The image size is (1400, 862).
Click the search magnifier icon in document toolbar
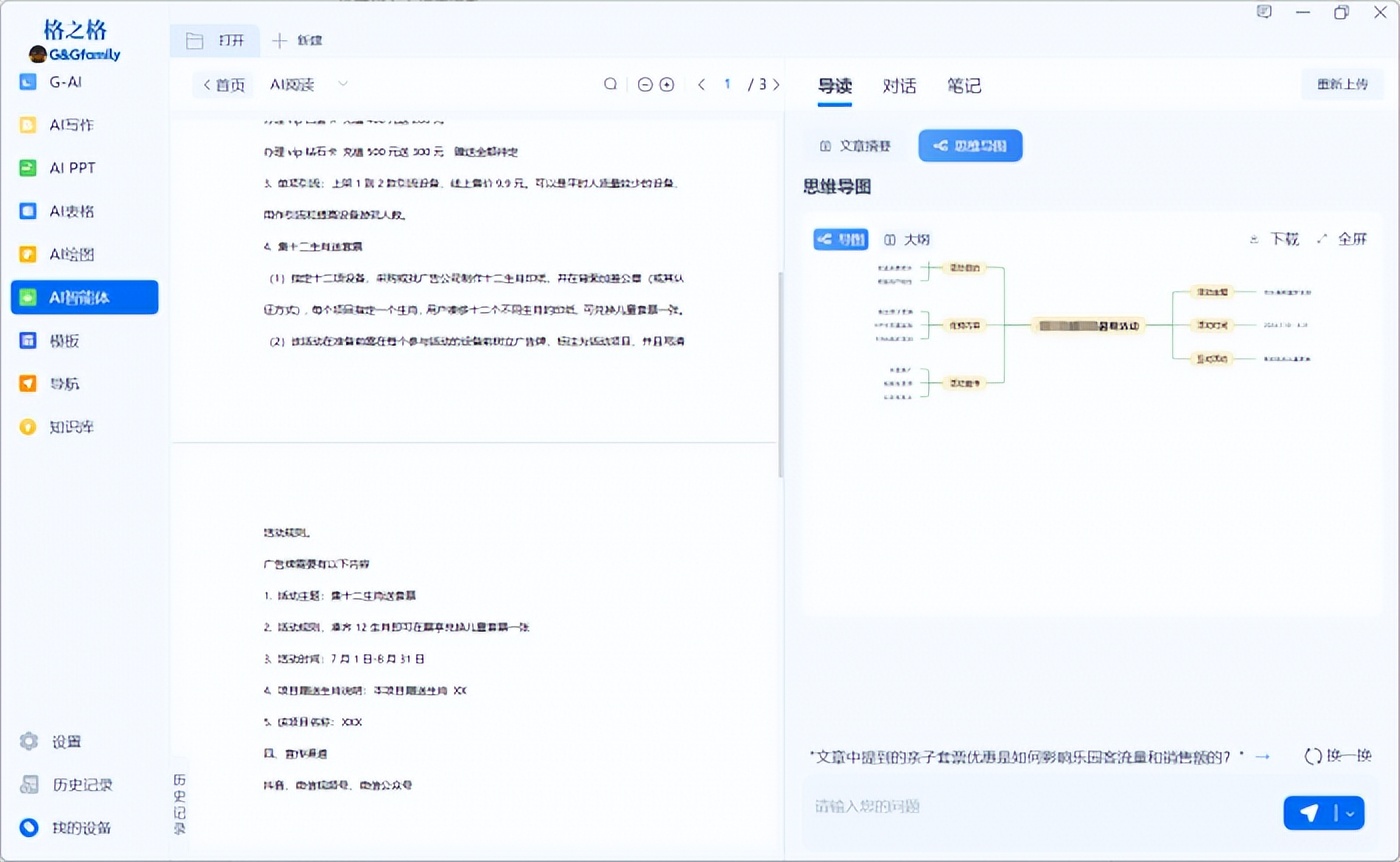[610, 85]
